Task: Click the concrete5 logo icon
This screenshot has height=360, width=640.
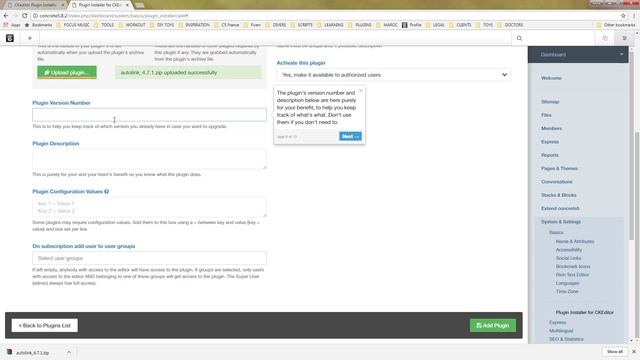Action: point(10,38)
